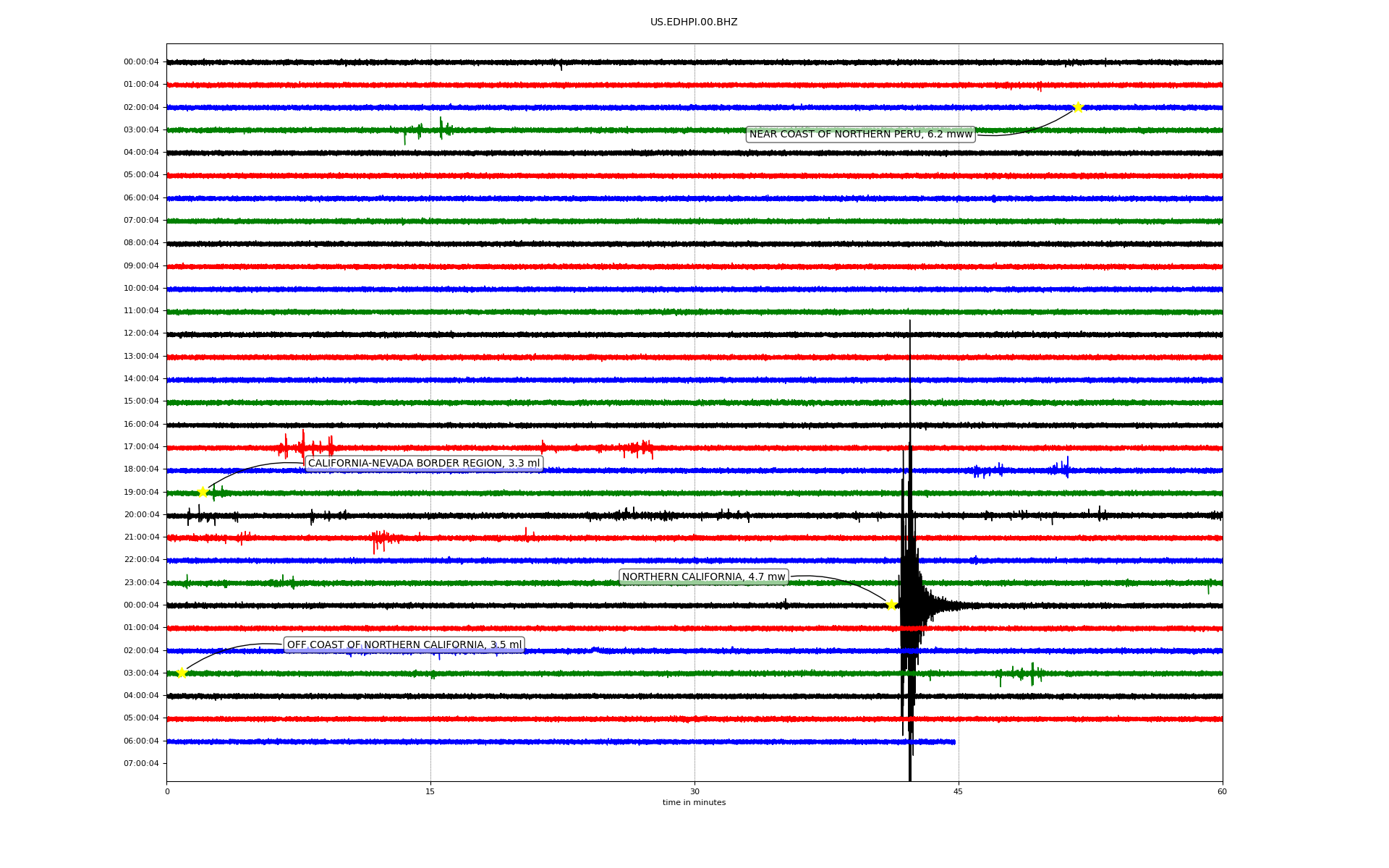
Task: Click the 07:00:04 label at the bottom
Action: (x=141, y=764)
